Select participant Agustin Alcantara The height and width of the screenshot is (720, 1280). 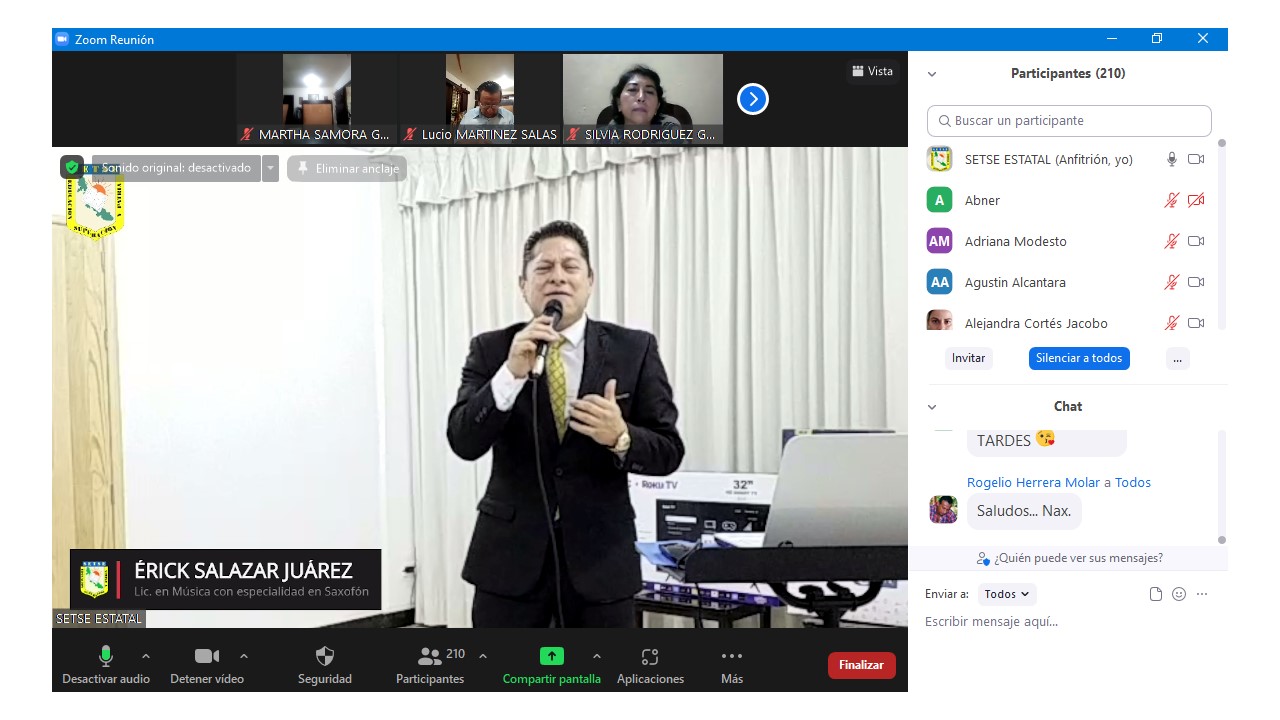coord(1066,282)
